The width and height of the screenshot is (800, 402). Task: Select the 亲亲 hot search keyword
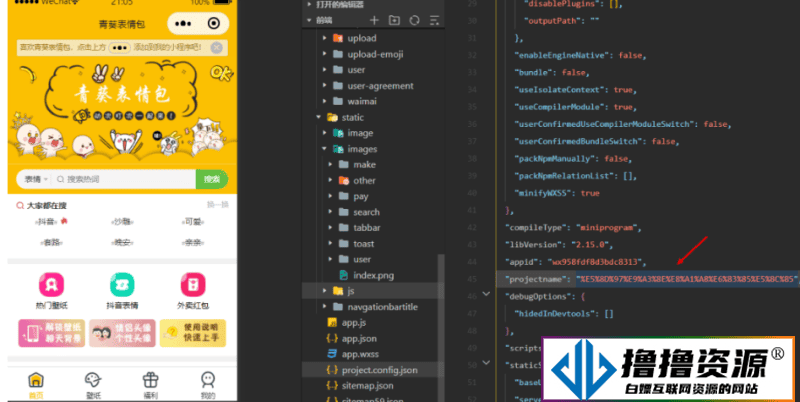coord(193,243)
